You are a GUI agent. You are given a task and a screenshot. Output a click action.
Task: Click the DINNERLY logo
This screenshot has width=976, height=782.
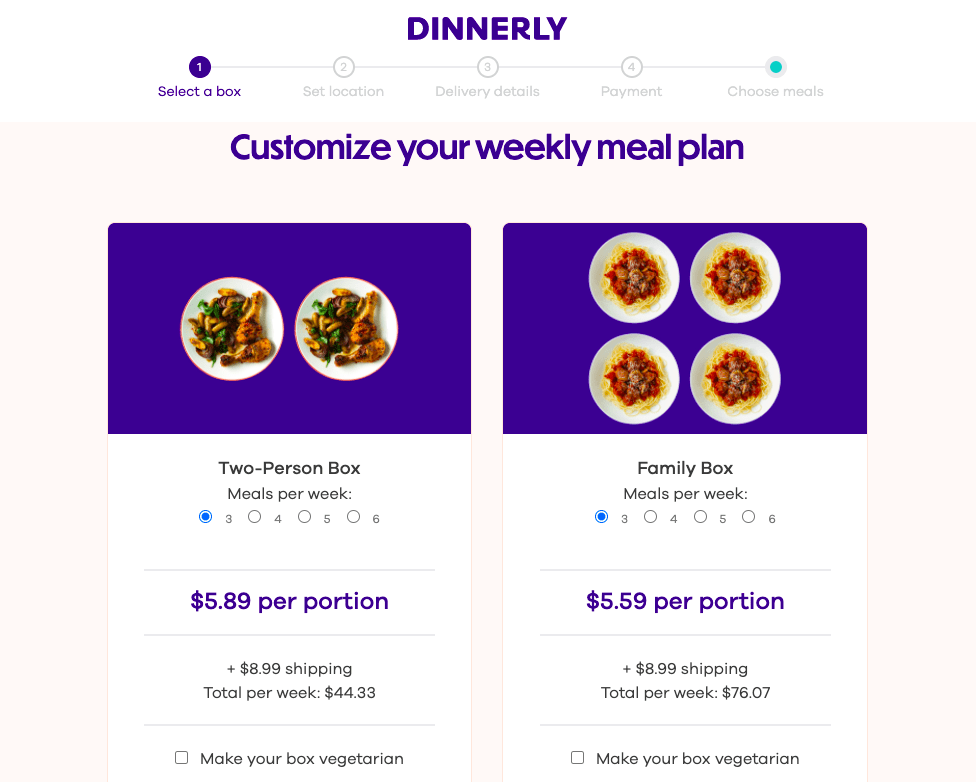click(x=487, y=28)
